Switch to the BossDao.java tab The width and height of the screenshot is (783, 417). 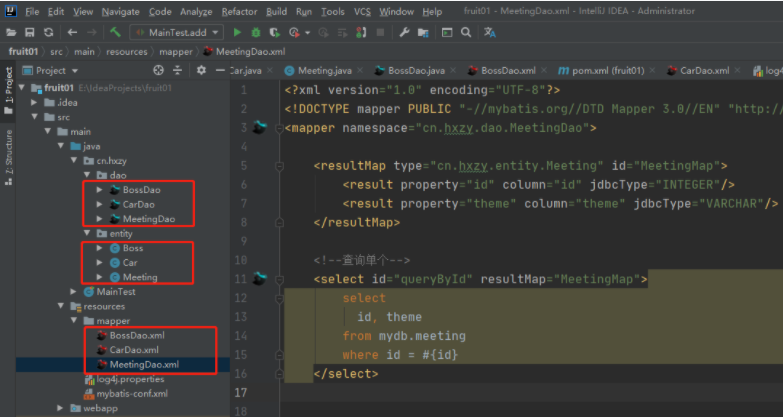pyautogui.click(x=416, y=70)
